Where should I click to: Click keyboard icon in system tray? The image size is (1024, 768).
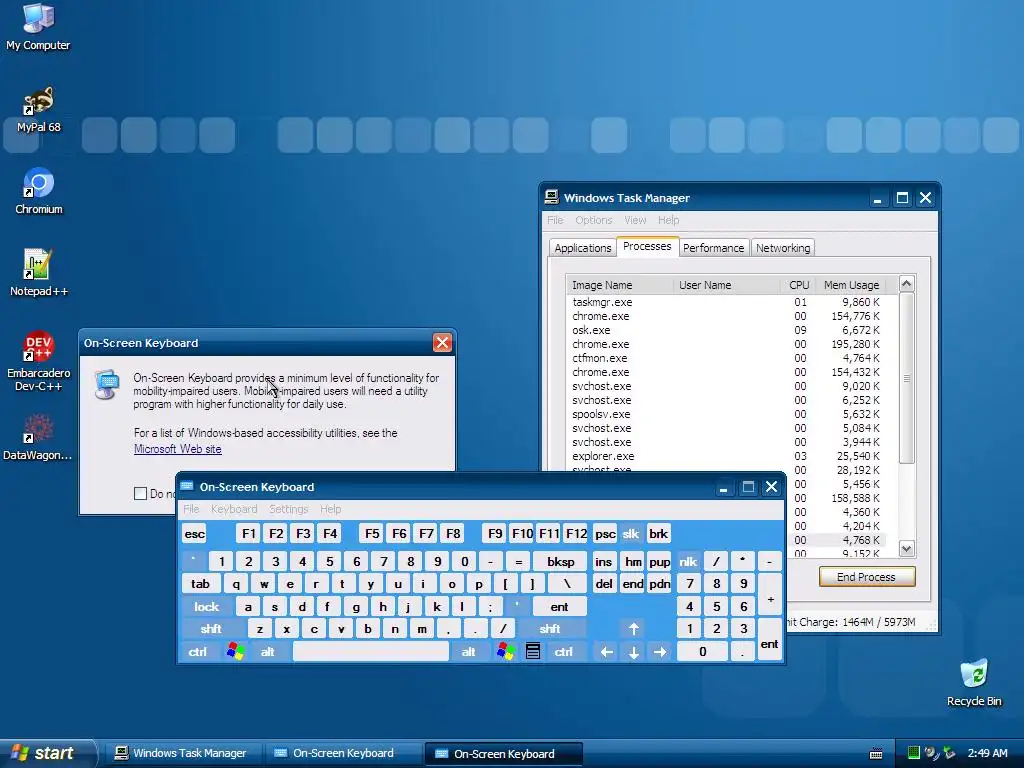coord(876,754)
